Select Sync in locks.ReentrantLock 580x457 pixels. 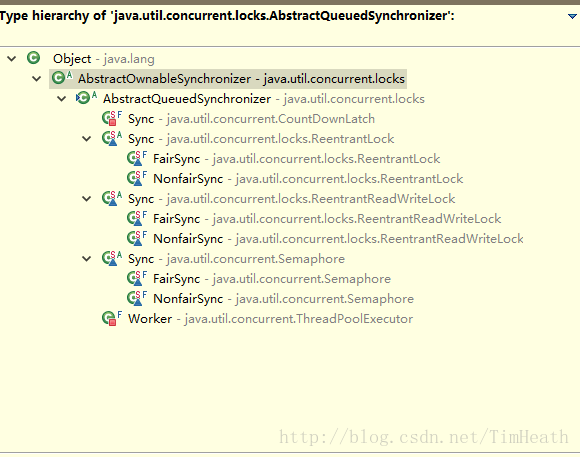(x=261, y=139)
